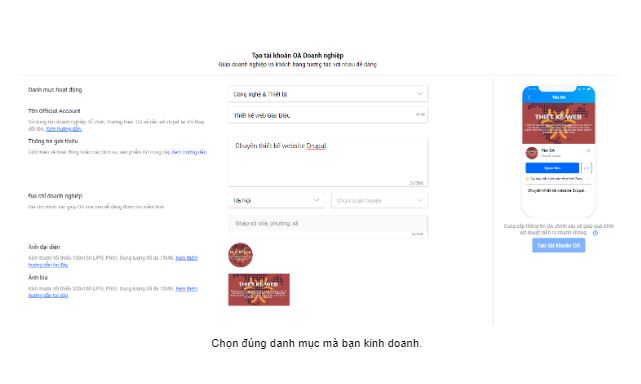Click the Địa chỉ doanh nghiệp label
The height and width of the screenshot is (384, 641).
click(55, 195)
